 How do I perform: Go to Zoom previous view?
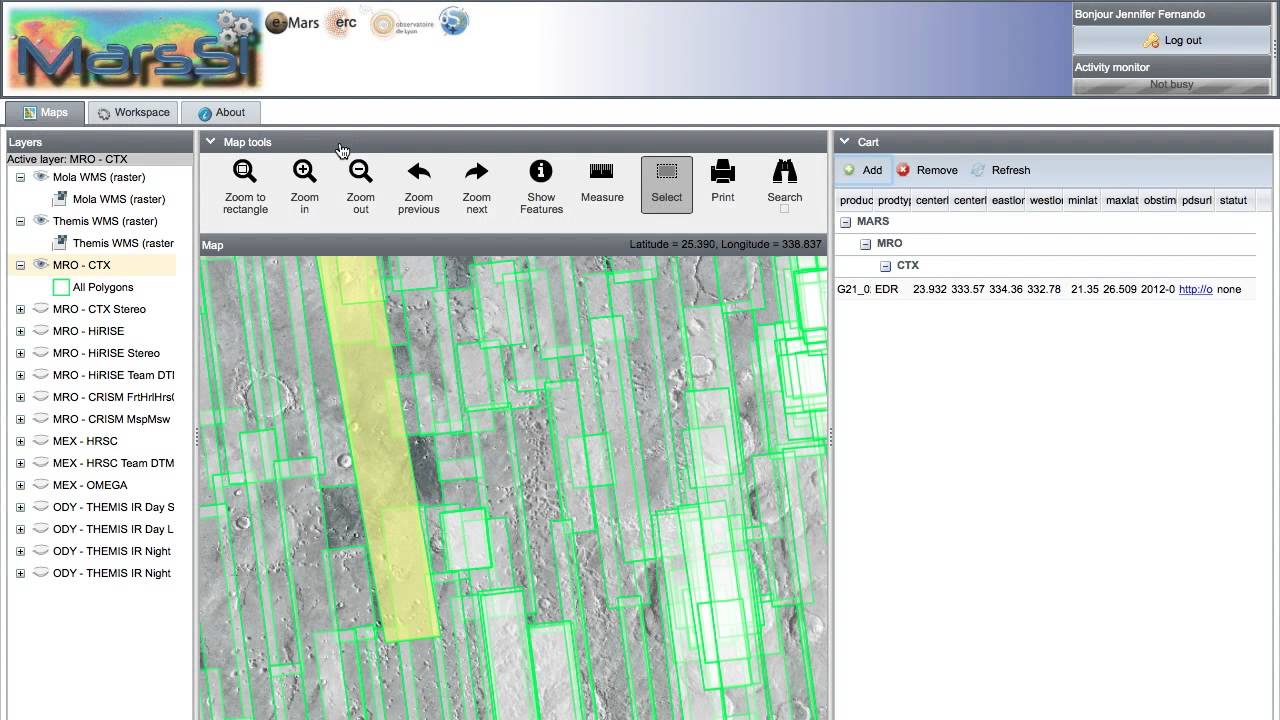click(419, 186)
